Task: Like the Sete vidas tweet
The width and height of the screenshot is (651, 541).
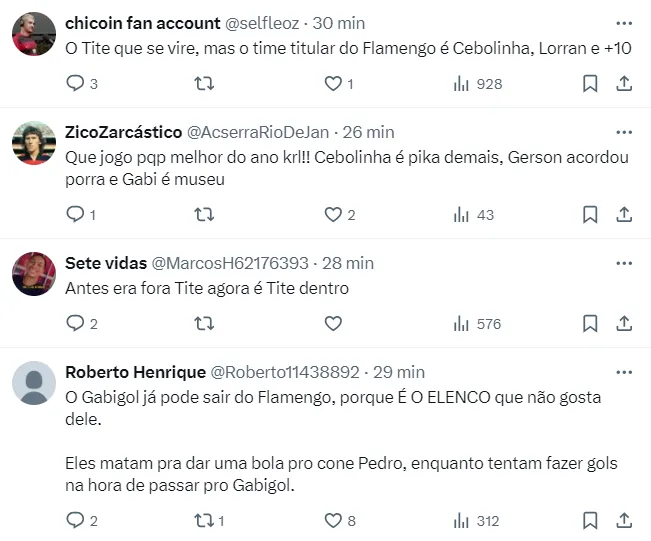Action: 333,323
